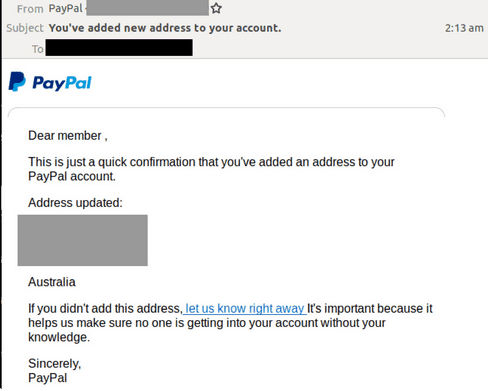This screenshot has height=391, width=488.
Task: Star this PayPal message
Action: tap(216, 8)
